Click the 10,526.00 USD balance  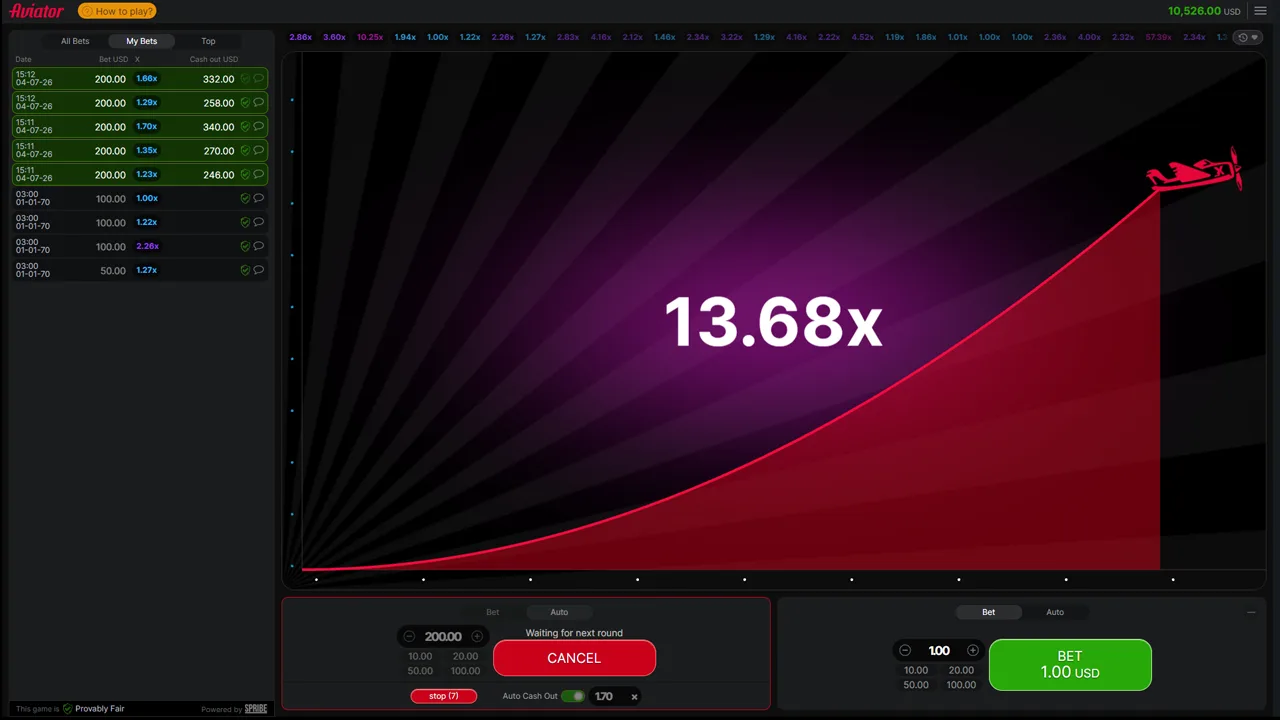[1204, 11]
